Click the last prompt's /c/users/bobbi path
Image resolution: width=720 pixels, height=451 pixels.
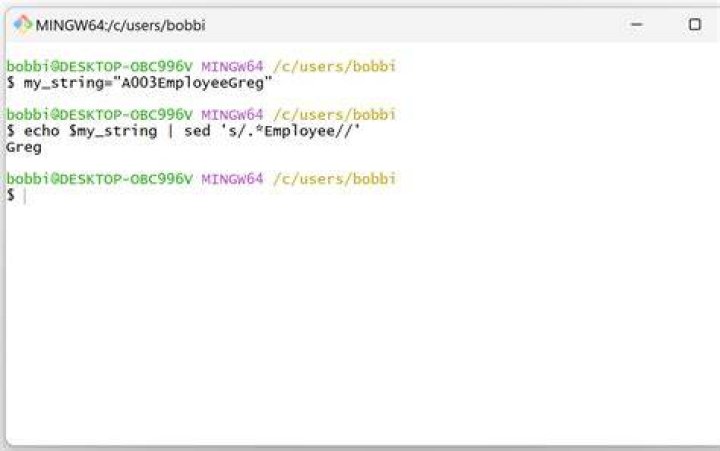coord(334,179)
